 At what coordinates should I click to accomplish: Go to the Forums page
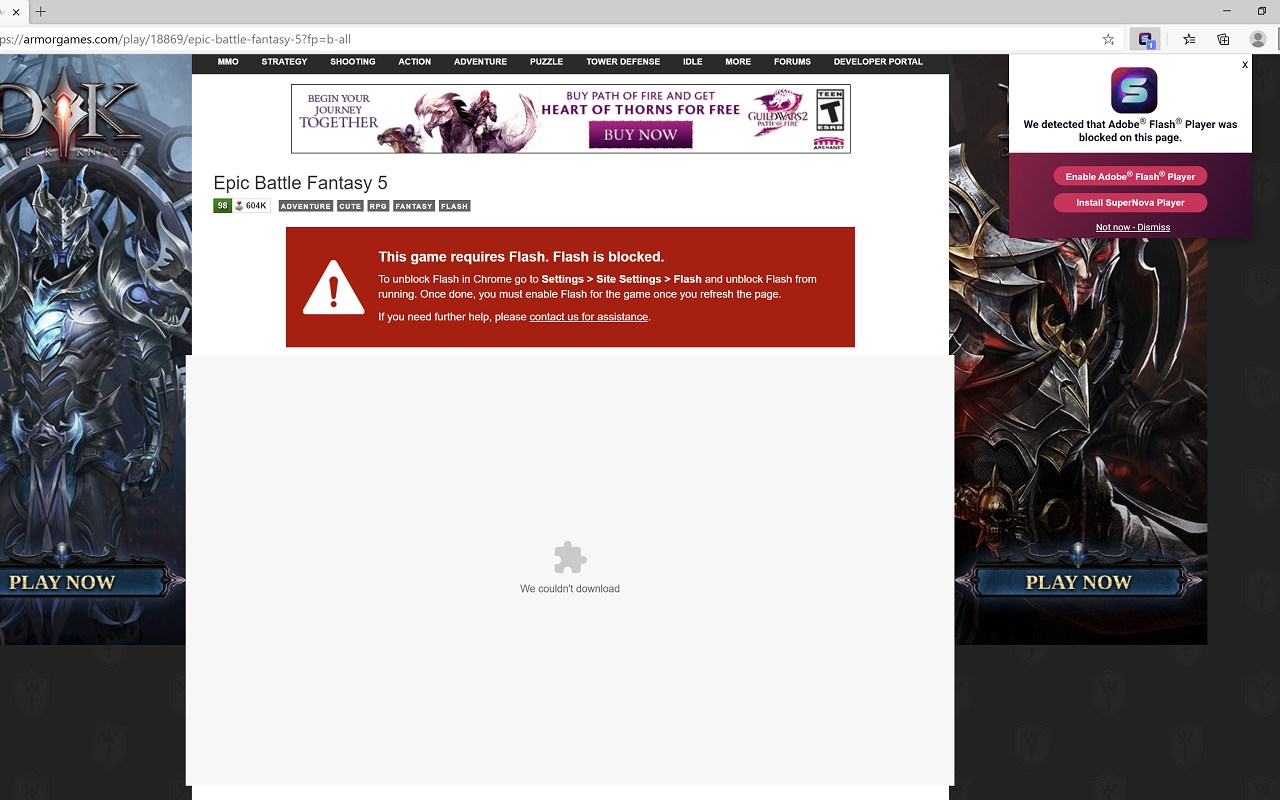coord(792,62)
